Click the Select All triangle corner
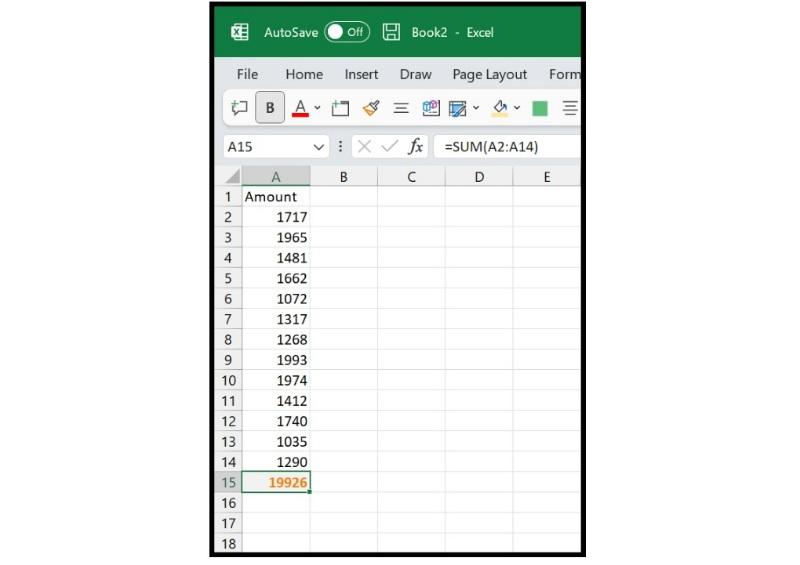800x565 pixels. point(232,177)
